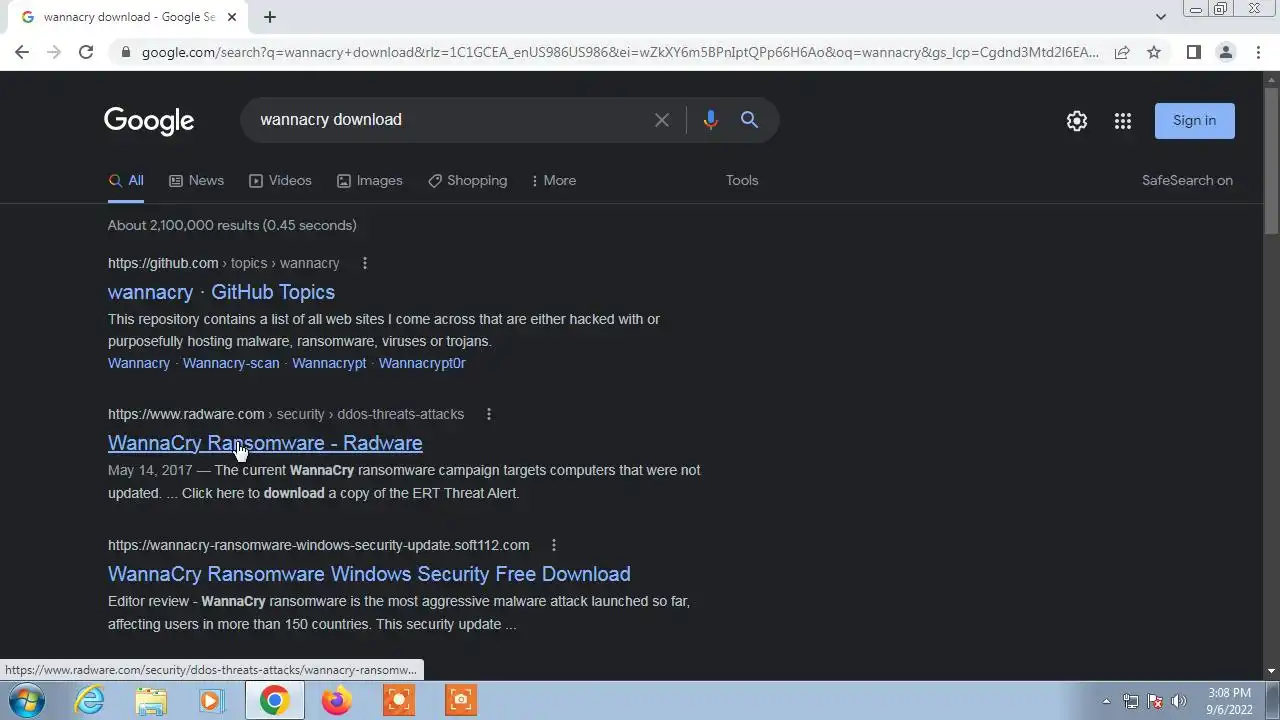Open options menu for Radware result
The image size is (1280, 720).
(x=489, y=414)
